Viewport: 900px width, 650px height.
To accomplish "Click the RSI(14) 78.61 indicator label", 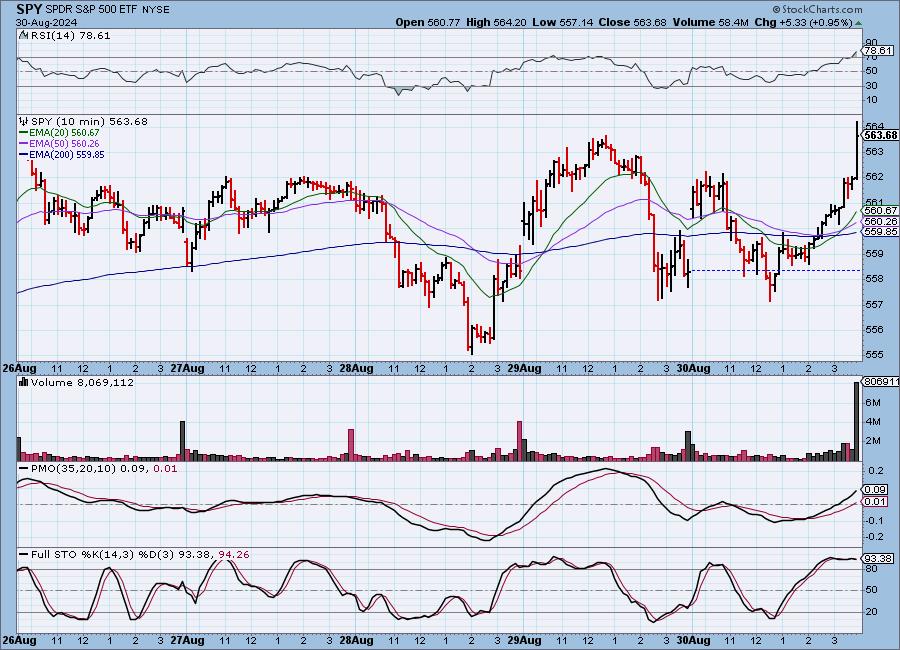I will pos(71,35).
